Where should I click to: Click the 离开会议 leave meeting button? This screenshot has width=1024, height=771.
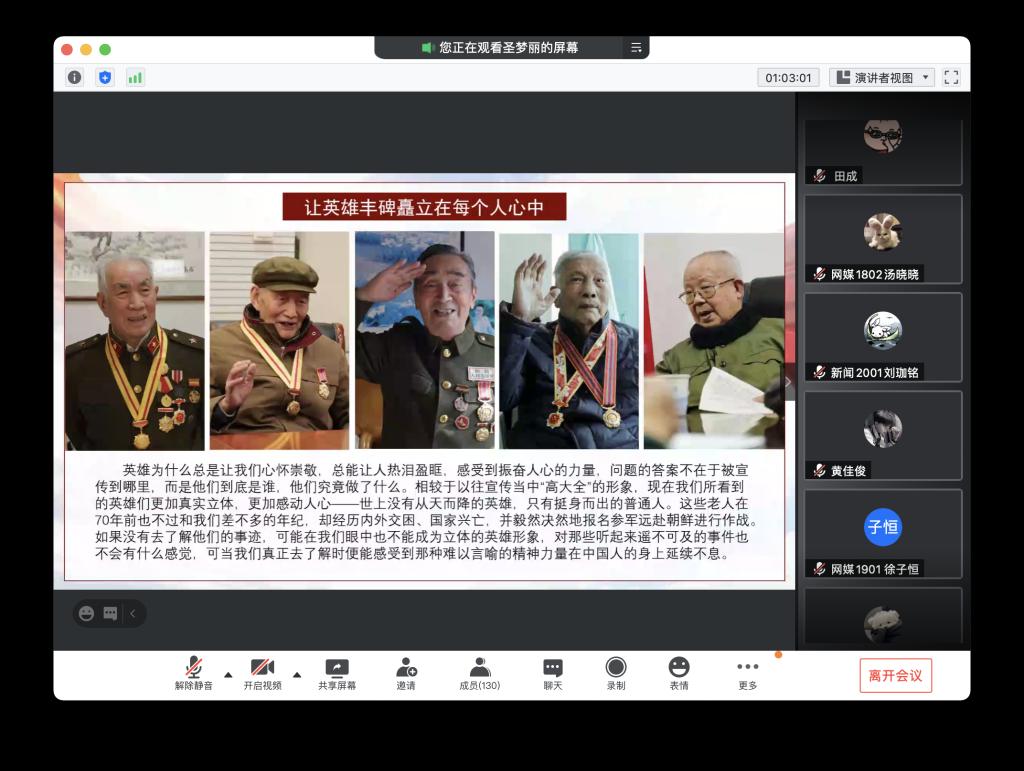tap(895, 675)
